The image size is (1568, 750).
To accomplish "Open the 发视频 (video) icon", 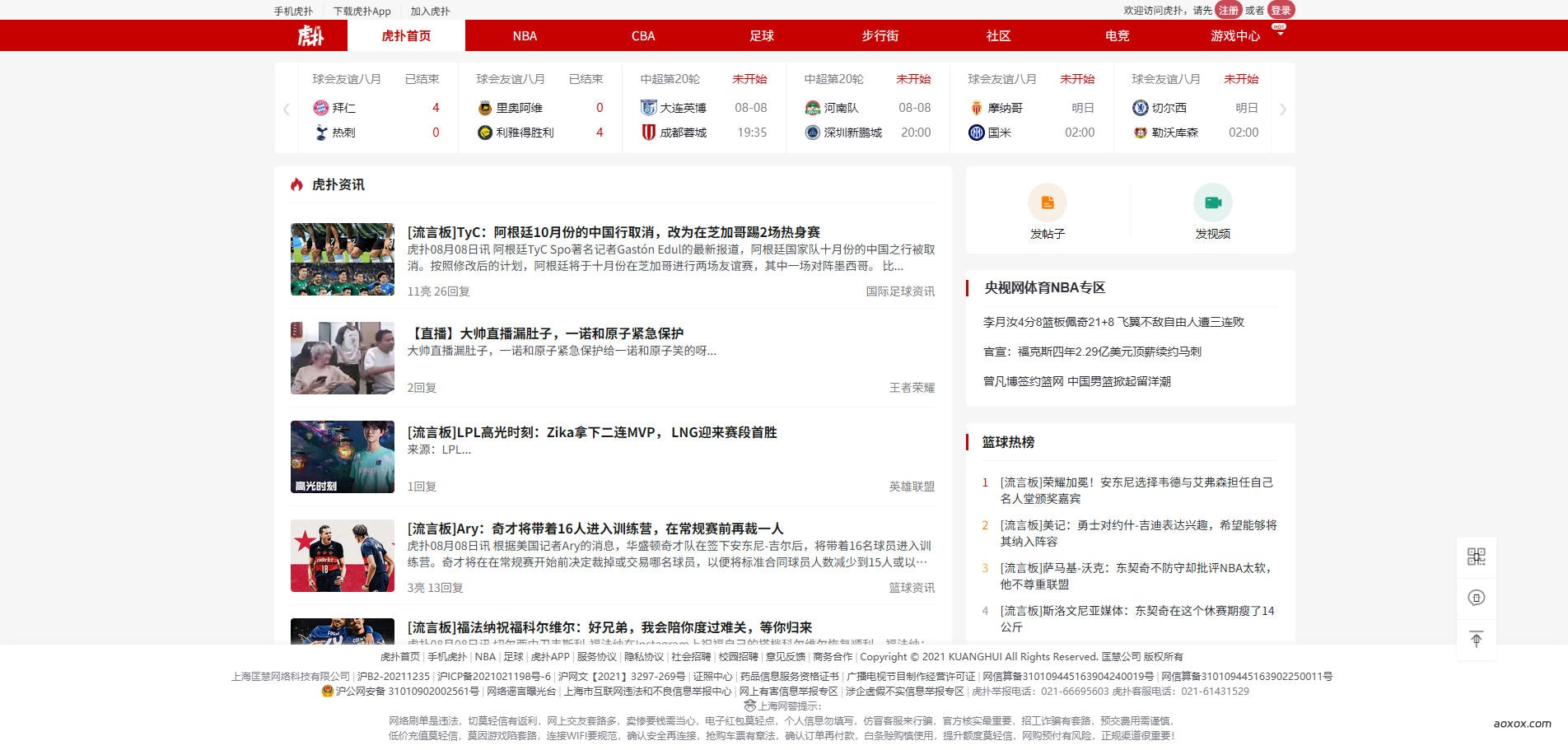I will pyautogui.click(x=1211, y=201).
